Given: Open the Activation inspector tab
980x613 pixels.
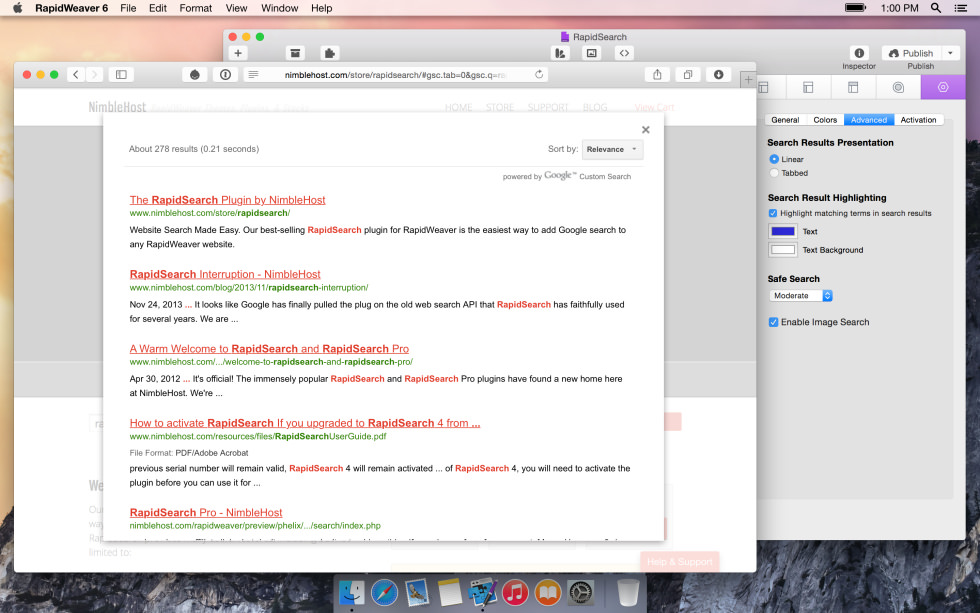Looking at the screenshot, I should (918, 120).
